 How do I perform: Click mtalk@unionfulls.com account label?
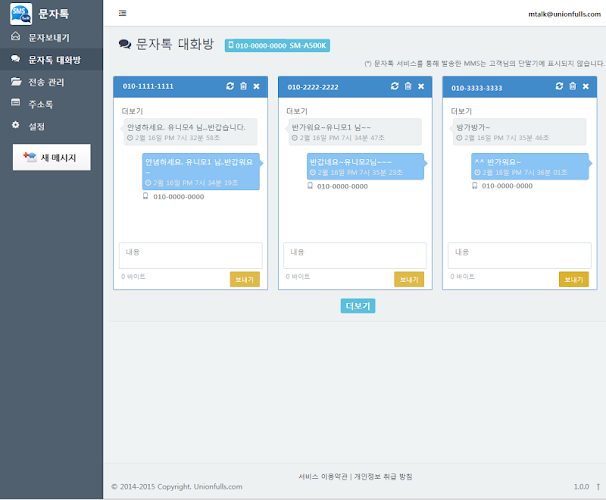click(x=564, y=14)
